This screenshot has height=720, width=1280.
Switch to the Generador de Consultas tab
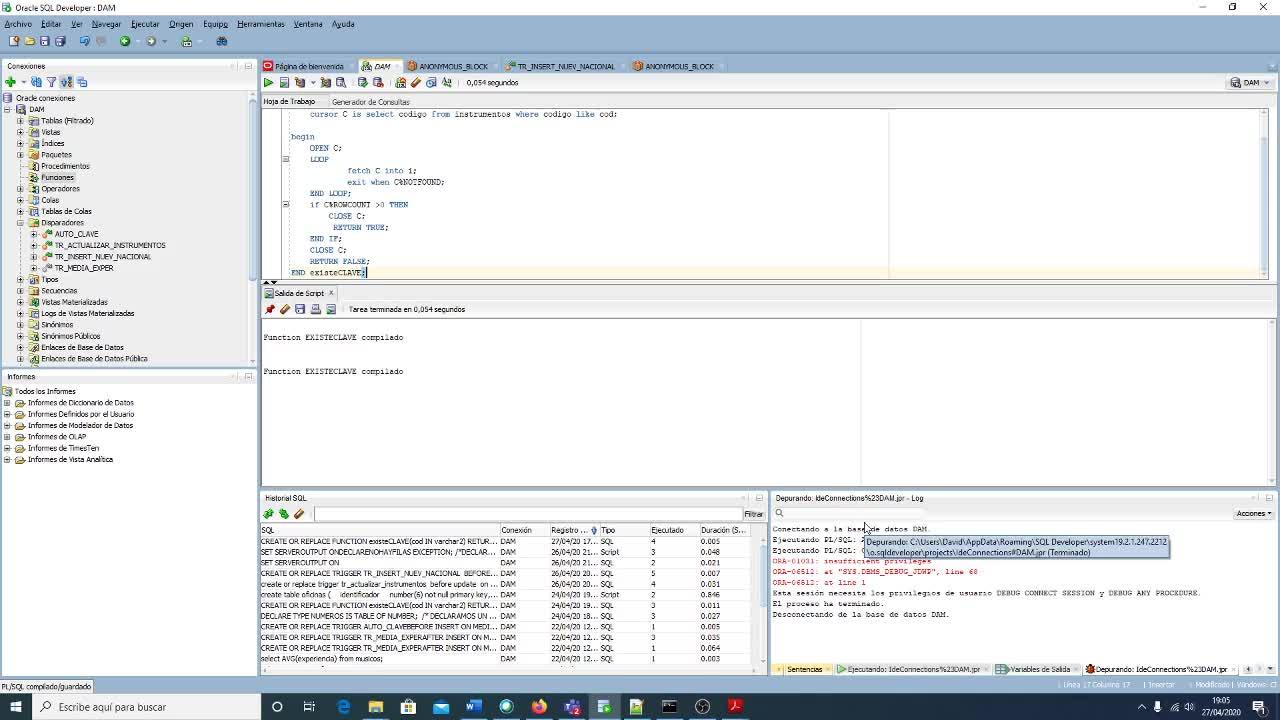(x=370, y=102)
